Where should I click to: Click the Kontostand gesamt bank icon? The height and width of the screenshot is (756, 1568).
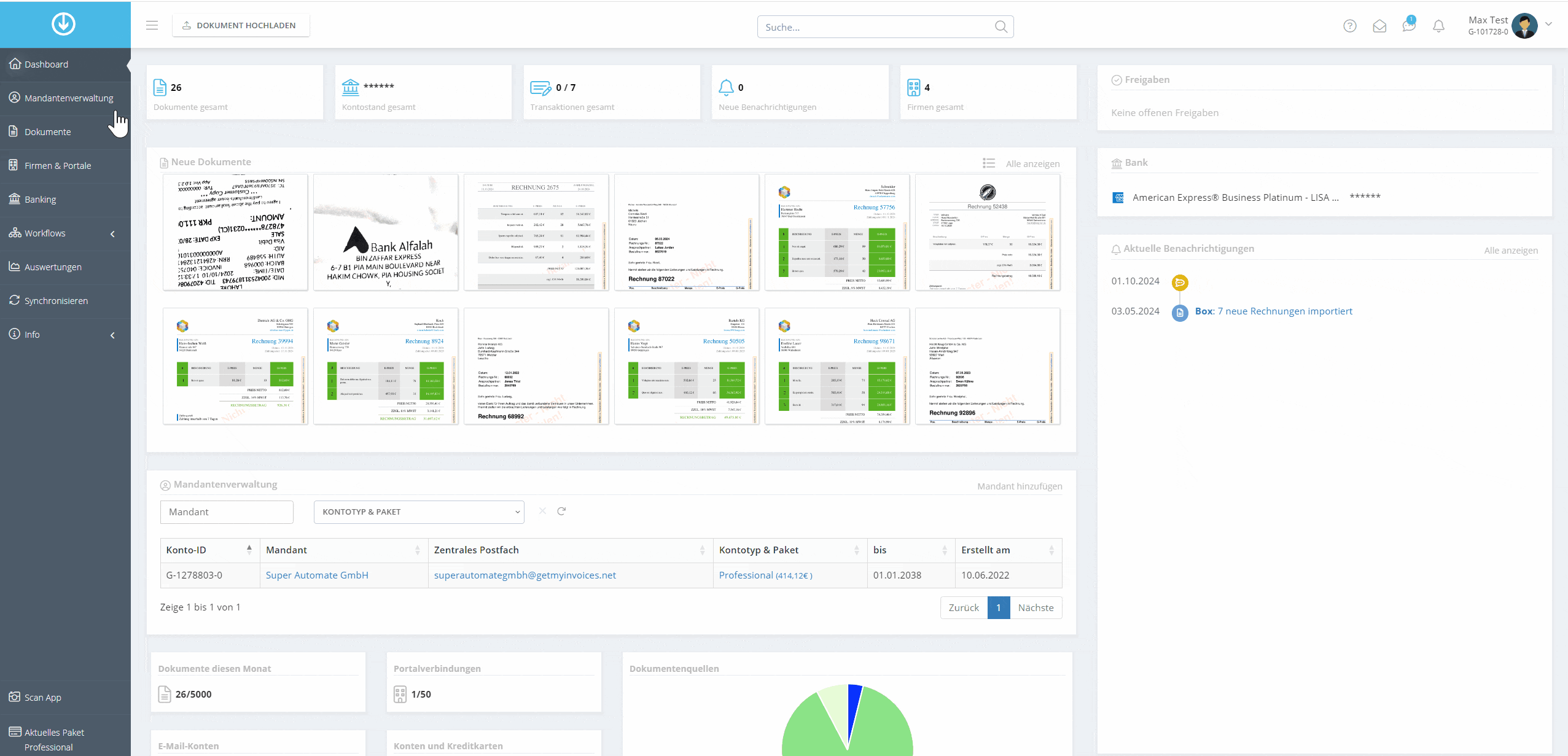350,87
